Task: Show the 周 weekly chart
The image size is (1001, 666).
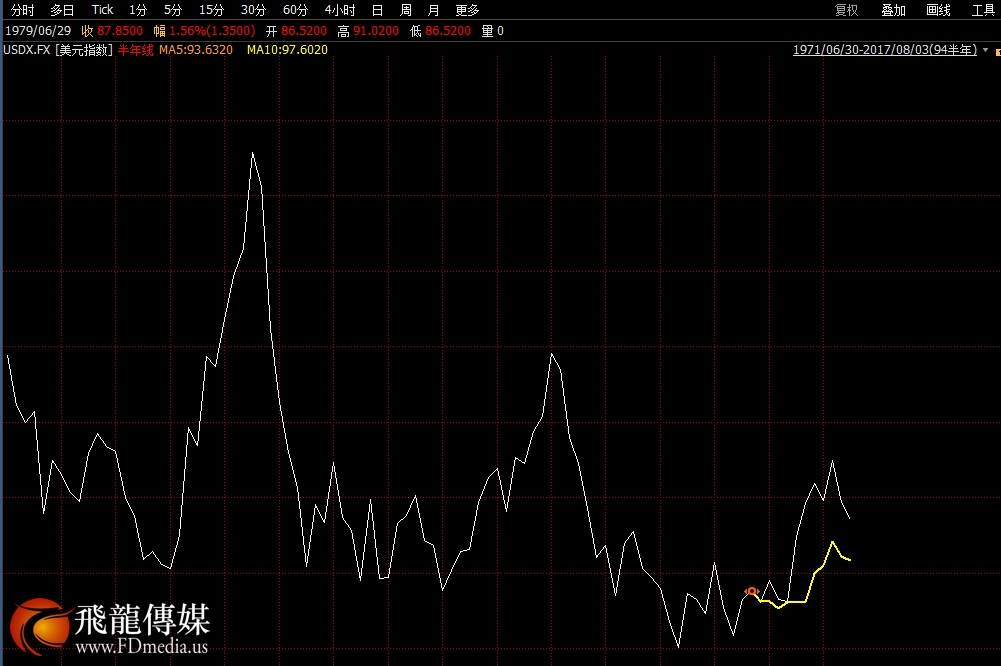Action: click(405, 10)
